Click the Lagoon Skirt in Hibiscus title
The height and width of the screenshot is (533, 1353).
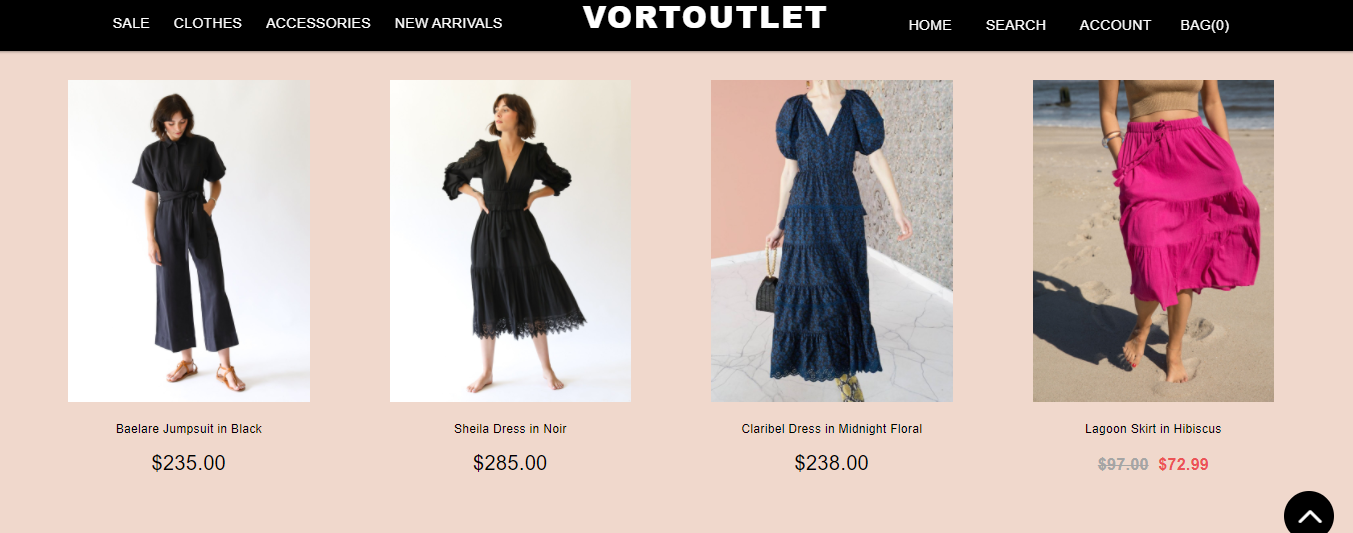tap(1153, 429)
